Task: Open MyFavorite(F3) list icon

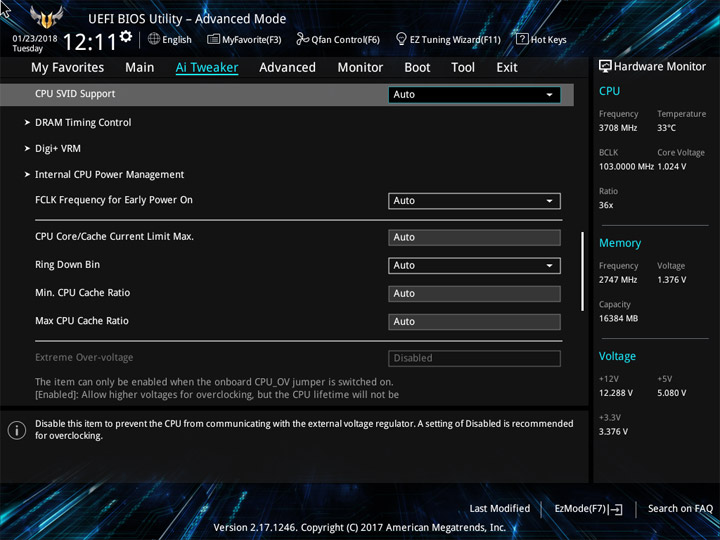Action: pos(213,39)
